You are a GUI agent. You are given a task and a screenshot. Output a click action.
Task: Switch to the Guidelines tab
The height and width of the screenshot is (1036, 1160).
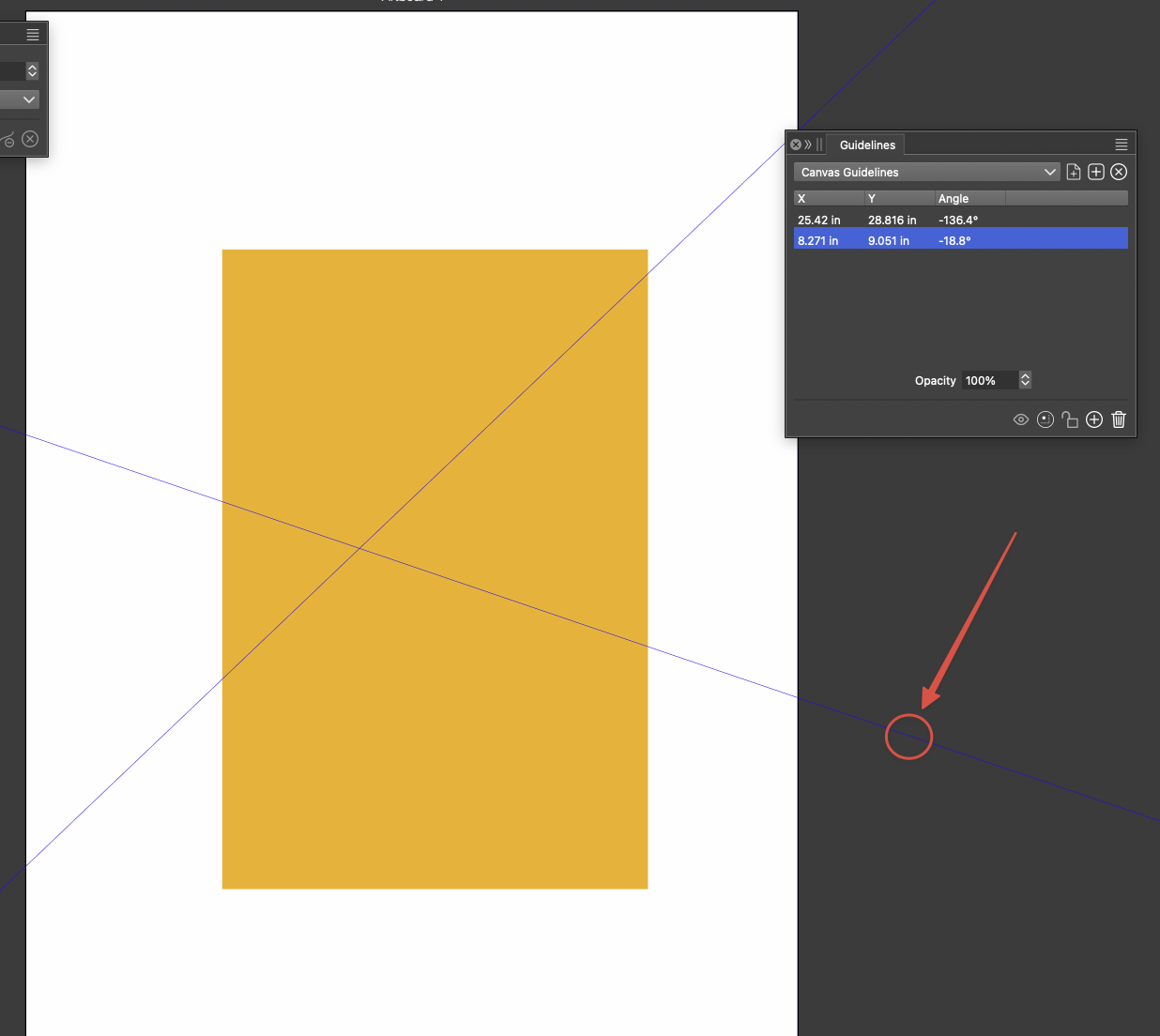point(867,145)
